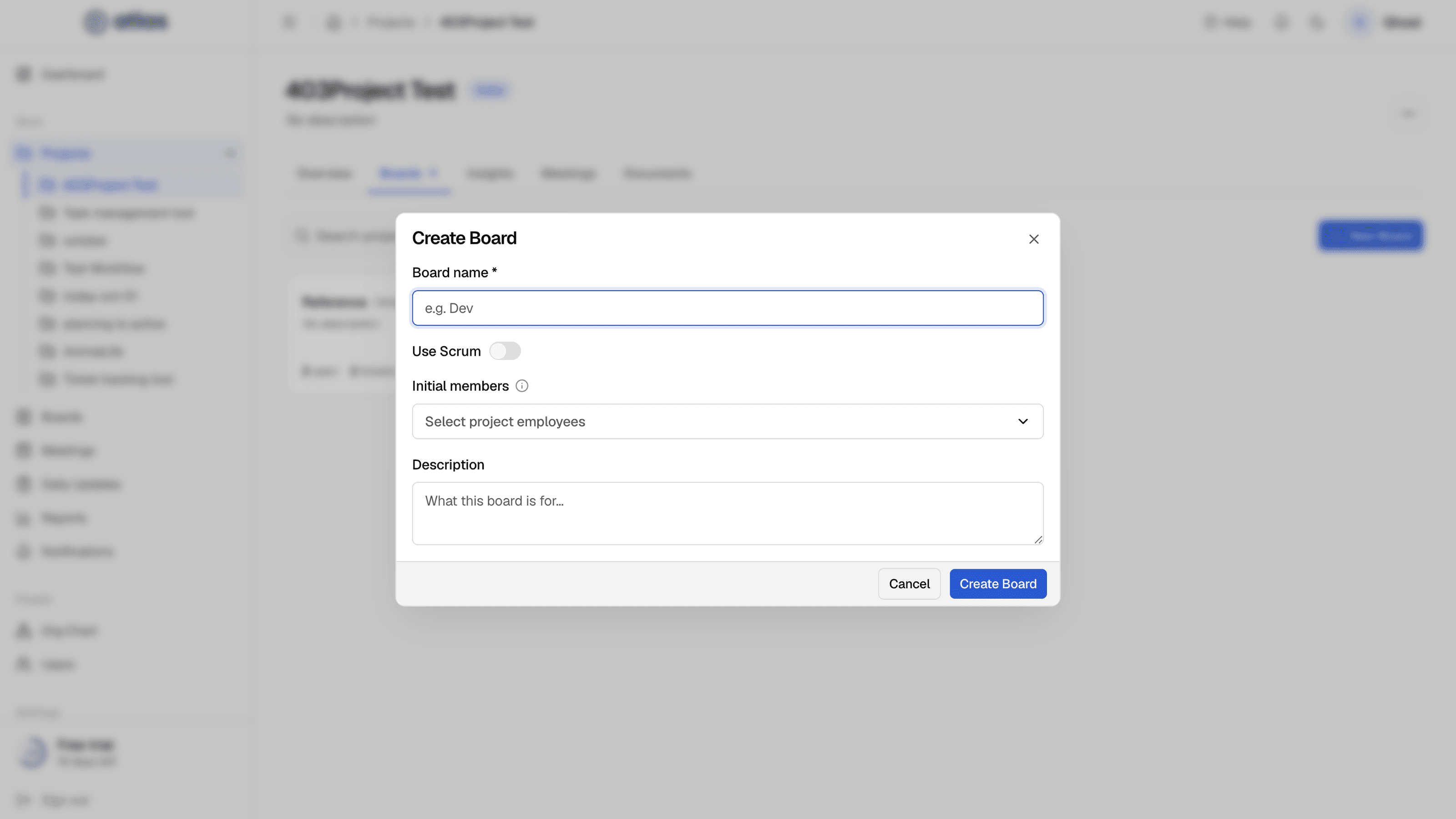Click the Cancel button
1456x819 pixels.
(x=909, y=584)
